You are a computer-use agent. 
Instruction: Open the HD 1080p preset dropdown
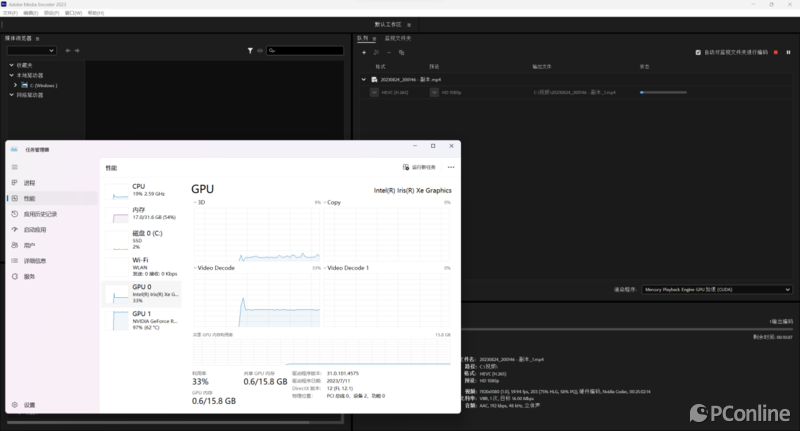434,92
